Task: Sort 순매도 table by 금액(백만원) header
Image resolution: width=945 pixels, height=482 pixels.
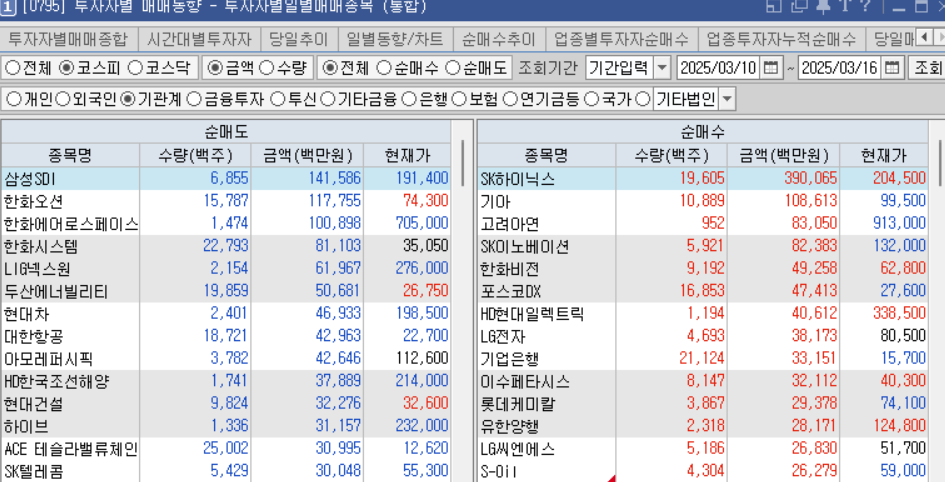Action: tap(307, 156)
